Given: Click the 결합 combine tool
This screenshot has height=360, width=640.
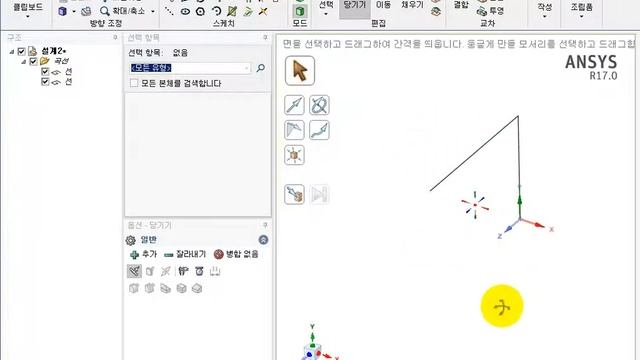Looking at the screenshot, I should click(461, 5).
